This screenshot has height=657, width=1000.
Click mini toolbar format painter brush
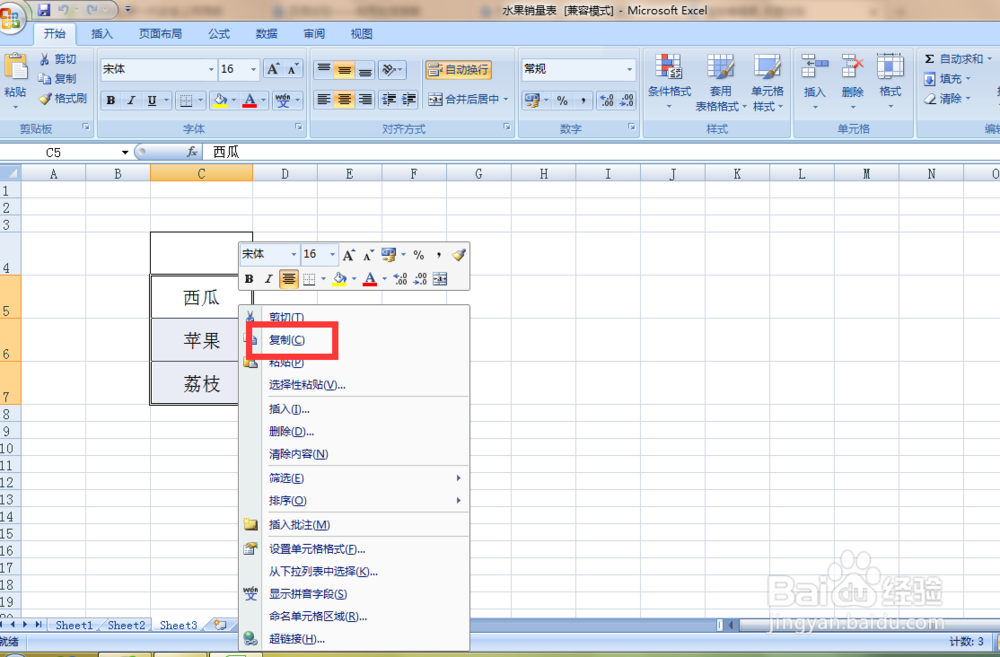click(x=459, y=255)
